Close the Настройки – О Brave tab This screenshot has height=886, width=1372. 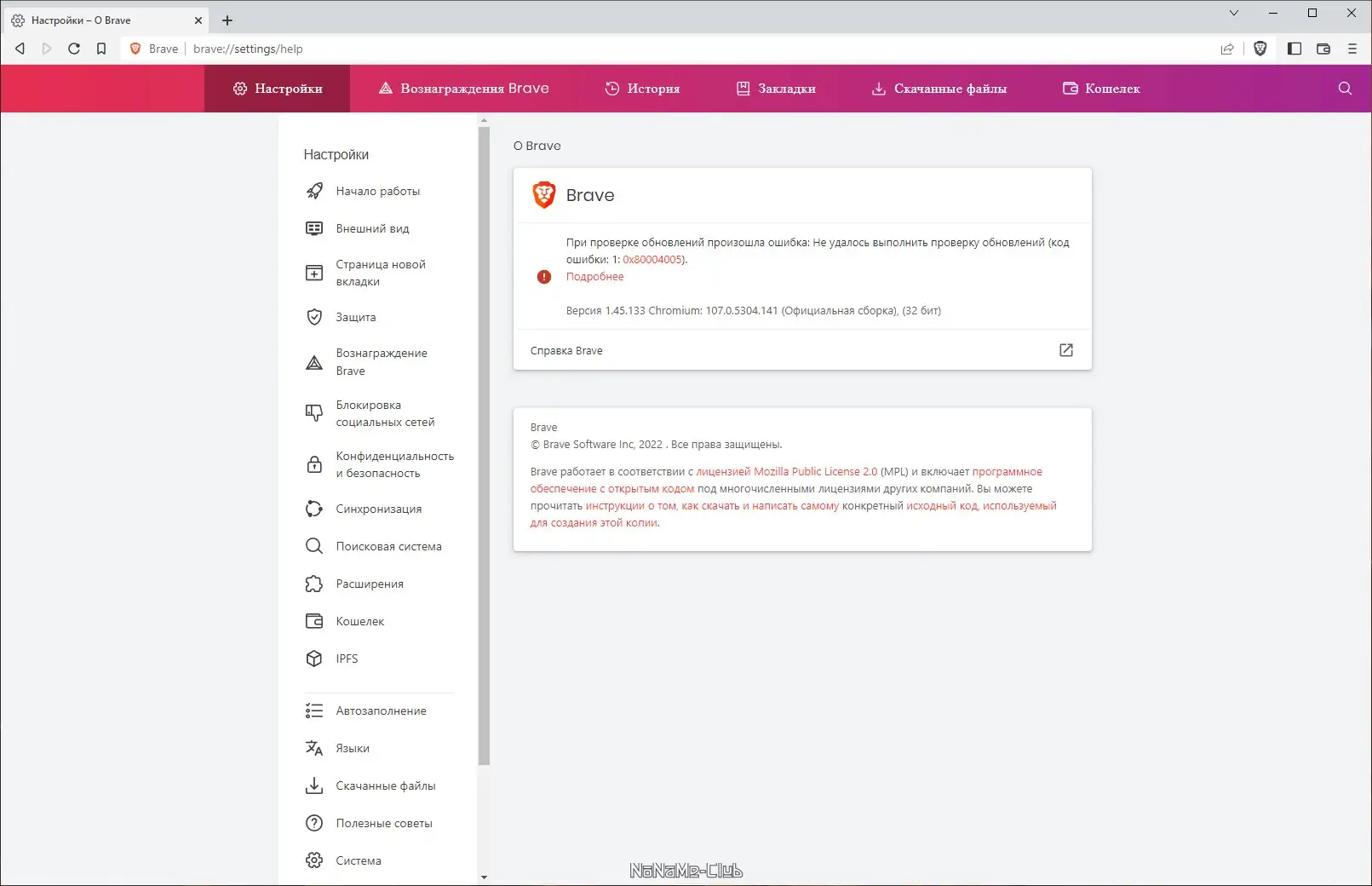pyautogui.click(x=198, y=20)
